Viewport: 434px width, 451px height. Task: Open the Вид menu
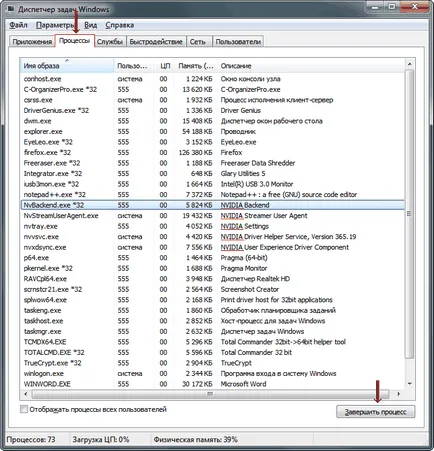point(90,25)
